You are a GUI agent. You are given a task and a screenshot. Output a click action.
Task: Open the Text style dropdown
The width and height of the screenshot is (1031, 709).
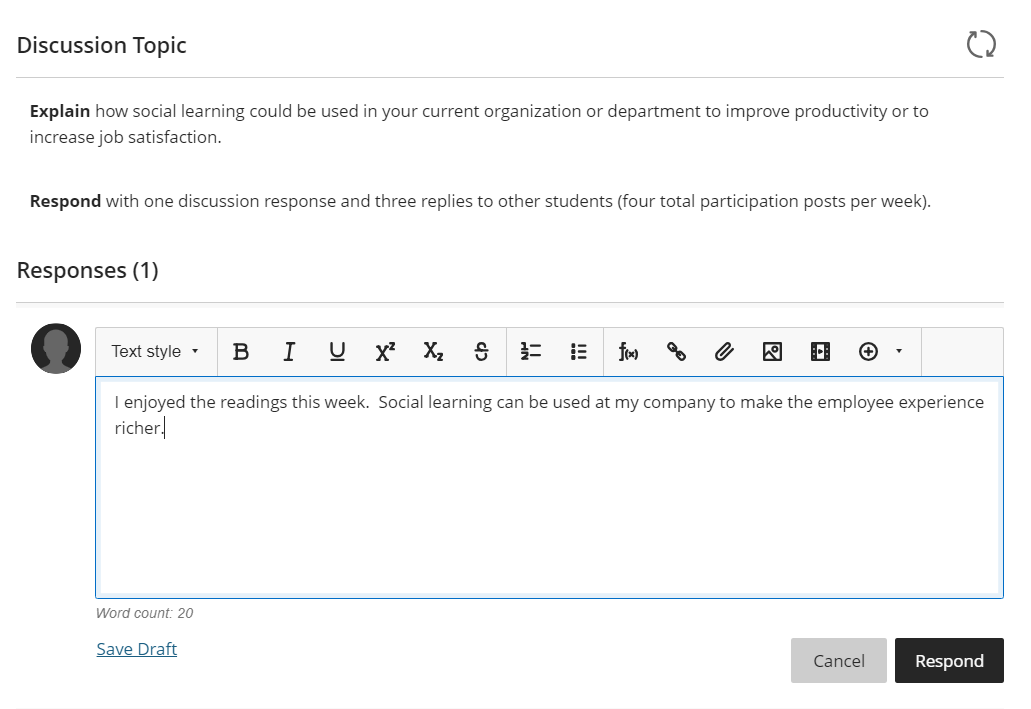[155, 352]
